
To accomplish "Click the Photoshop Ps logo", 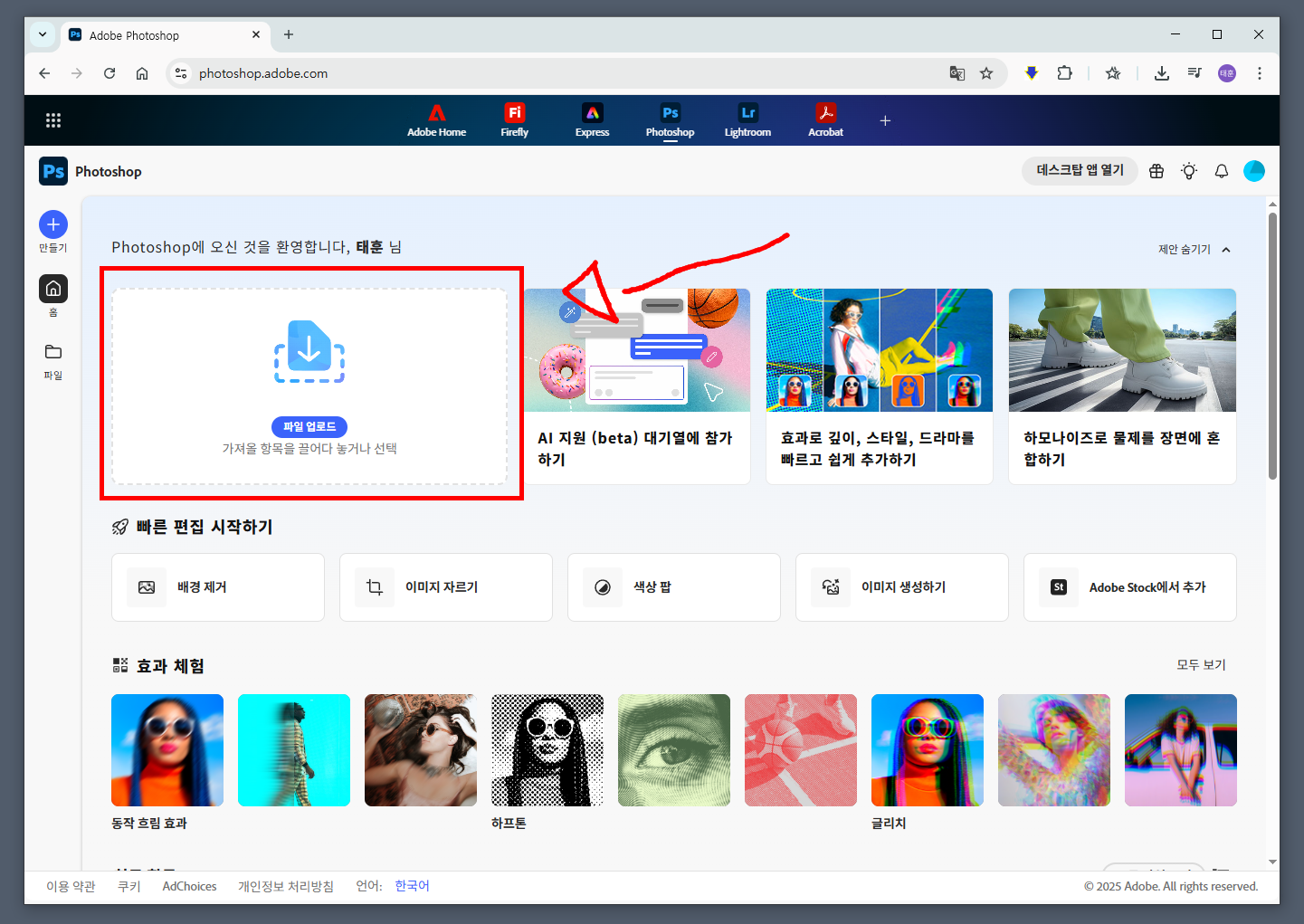I will [x=53, y=171].
